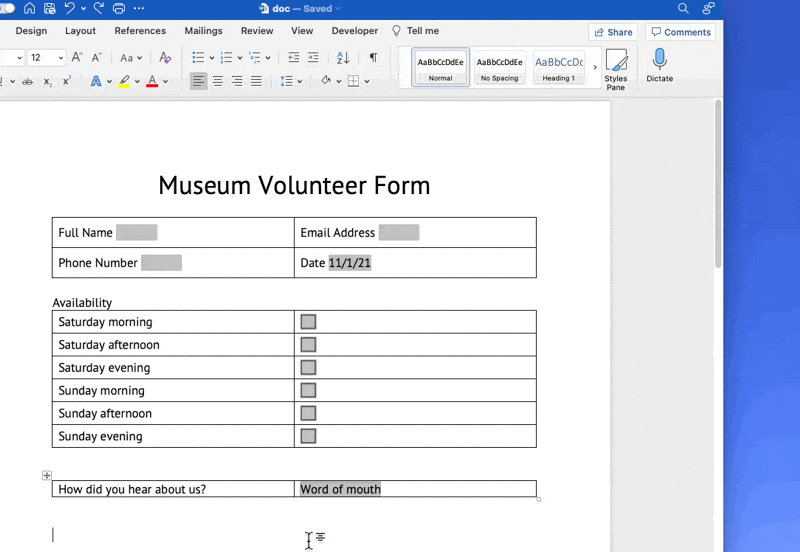Tick the Sunday afternoon checkbox
This screenshot has width=800, height=552.
coord(308,413)
